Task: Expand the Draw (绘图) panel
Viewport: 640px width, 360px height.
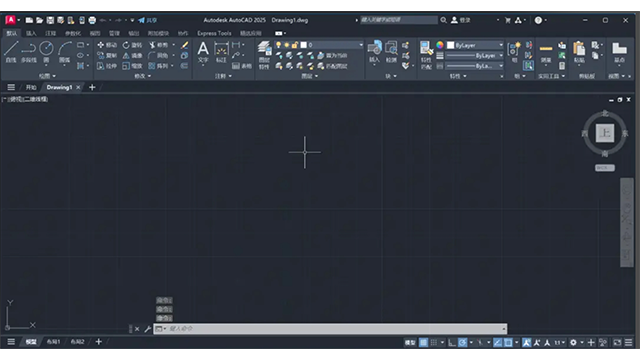Action: tap(47, 76)
